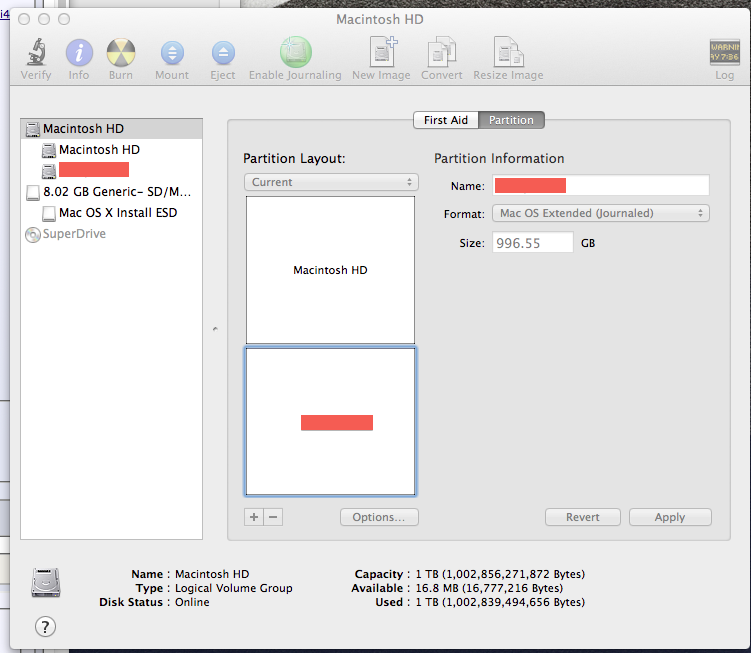Screen dimensions: 751x653
Task: Click the Convert toolbar icon
Action: coord(441,52)
